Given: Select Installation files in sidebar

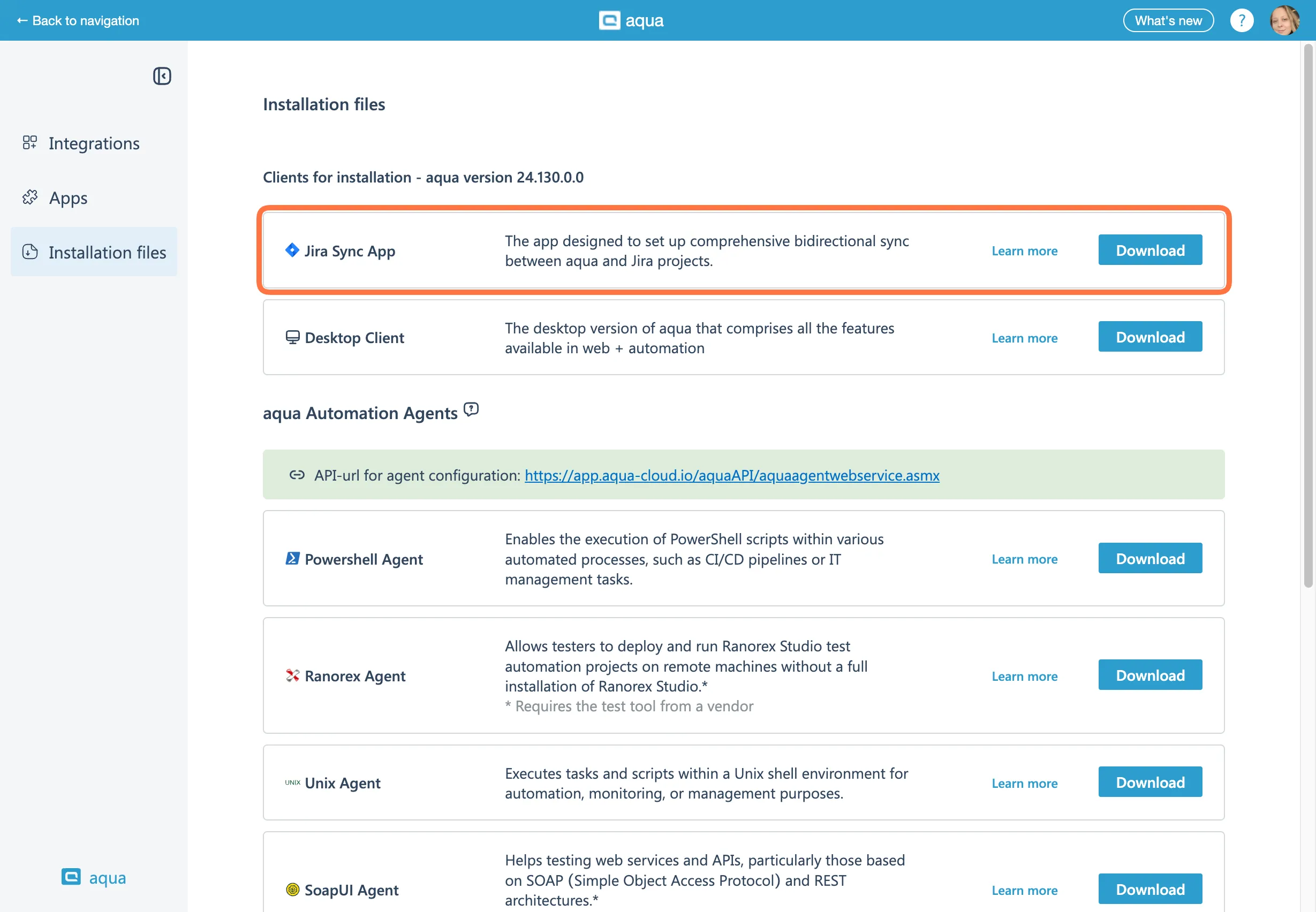Looking at the screenshot, I should [x=94, y=252].
